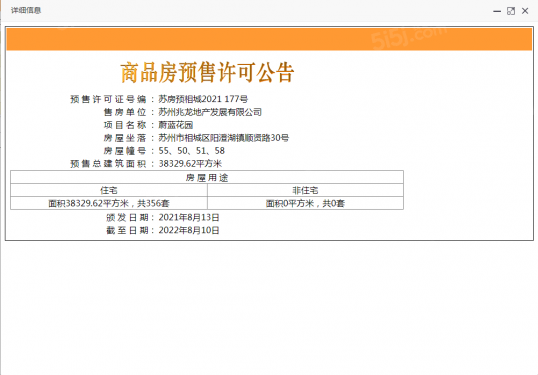
Task: Click the label 截至日期
Action: [127, 230]
